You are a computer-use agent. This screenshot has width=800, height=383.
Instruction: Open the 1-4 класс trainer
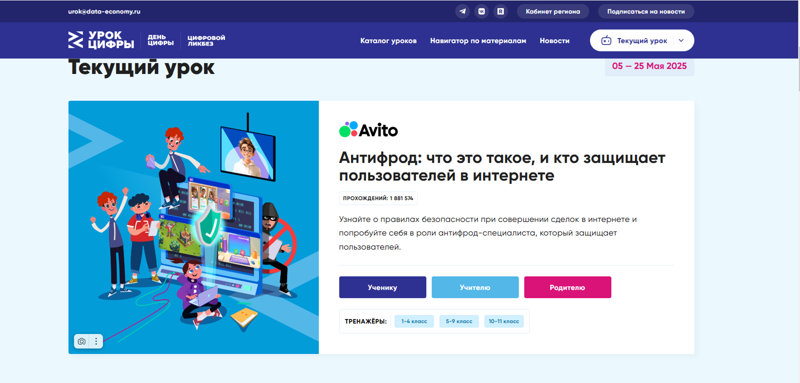click(x=414, y=321)
